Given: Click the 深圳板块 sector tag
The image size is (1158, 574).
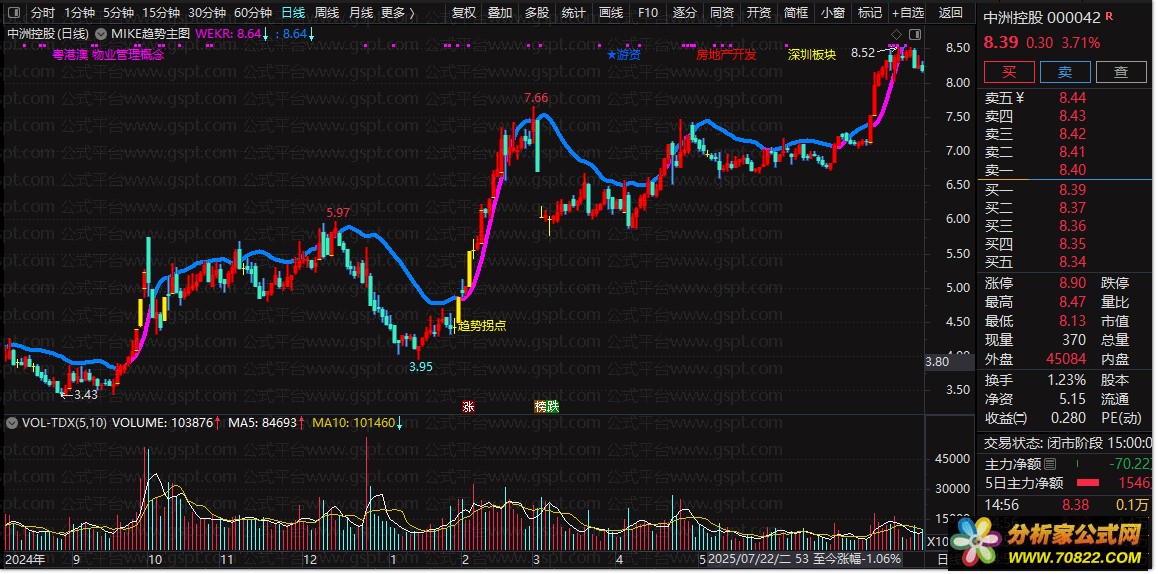Looking at the screenshot, I should coord(812,54).
